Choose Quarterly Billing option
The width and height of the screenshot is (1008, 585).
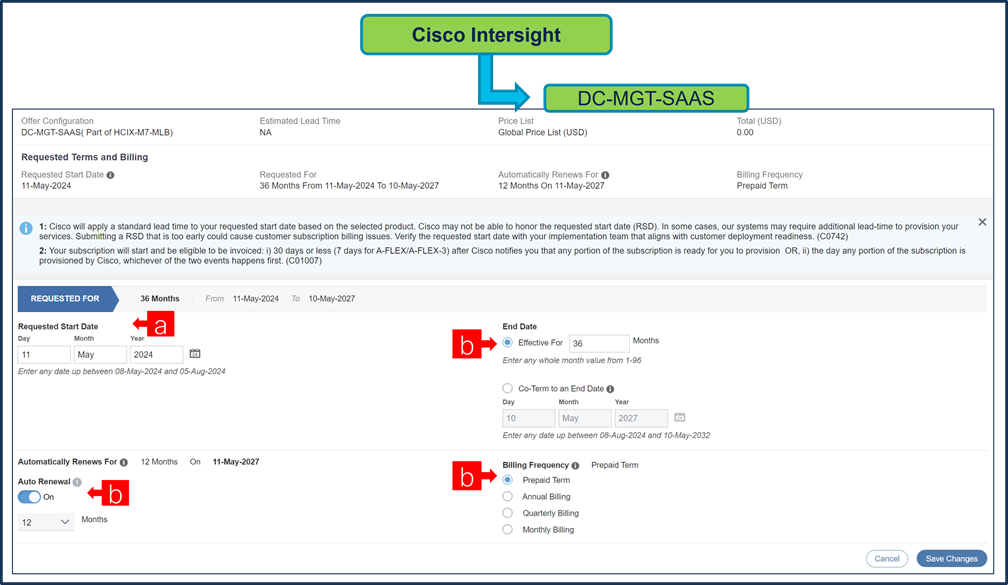coord(508,513)
